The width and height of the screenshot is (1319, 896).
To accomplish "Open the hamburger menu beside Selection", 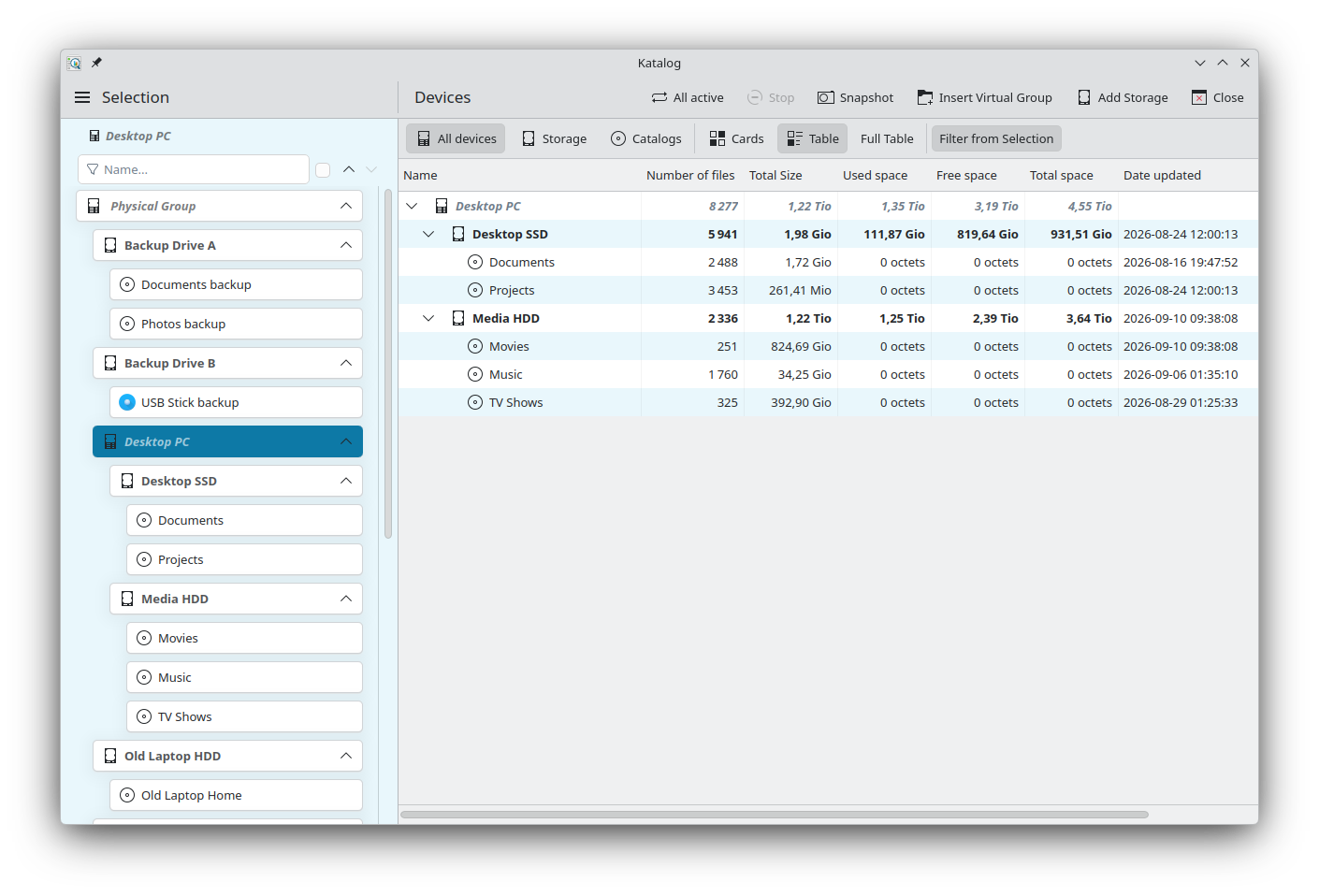I will (x=82, y=97).
